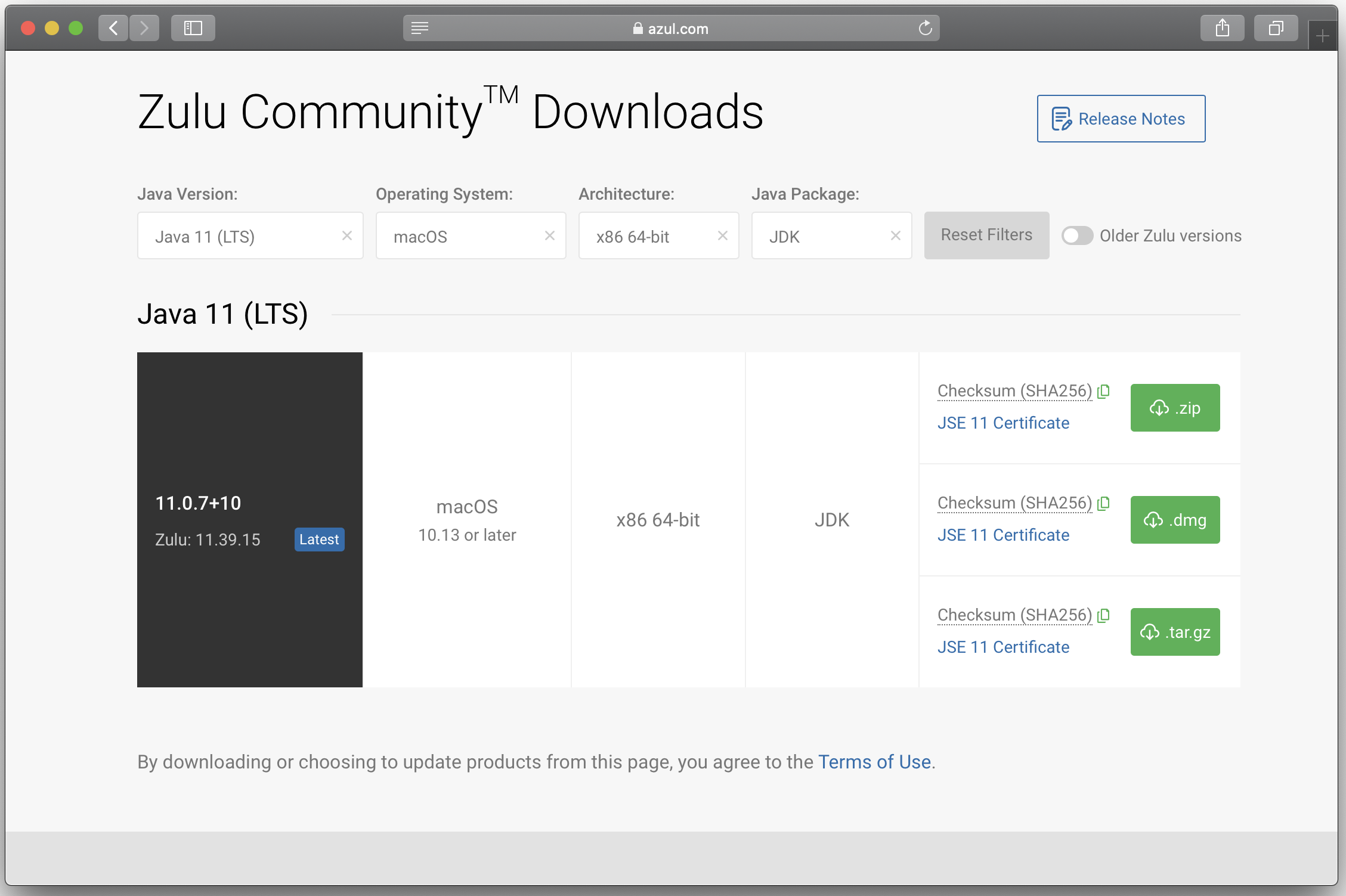Image resolution: width=1346 pixels, height=896 pixels.
Task: Copy the SHA256 checksum for the .zip package
Action: click(1104, 391)
